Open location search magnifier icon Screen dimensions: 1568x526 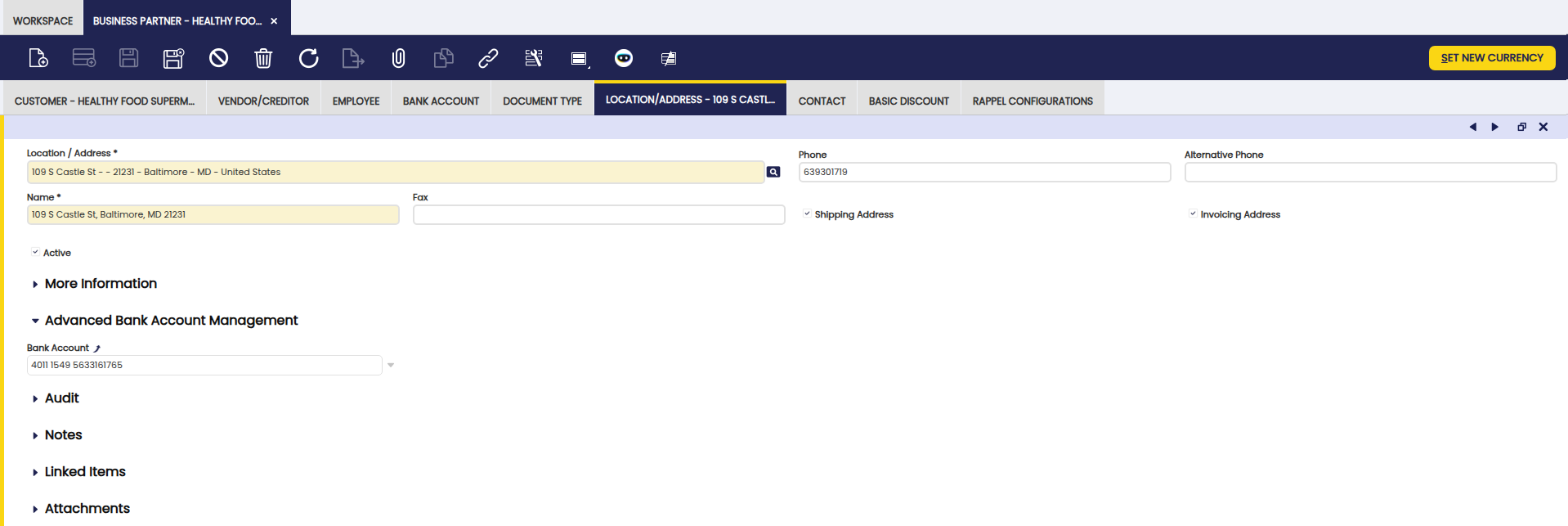coord(773,172)
